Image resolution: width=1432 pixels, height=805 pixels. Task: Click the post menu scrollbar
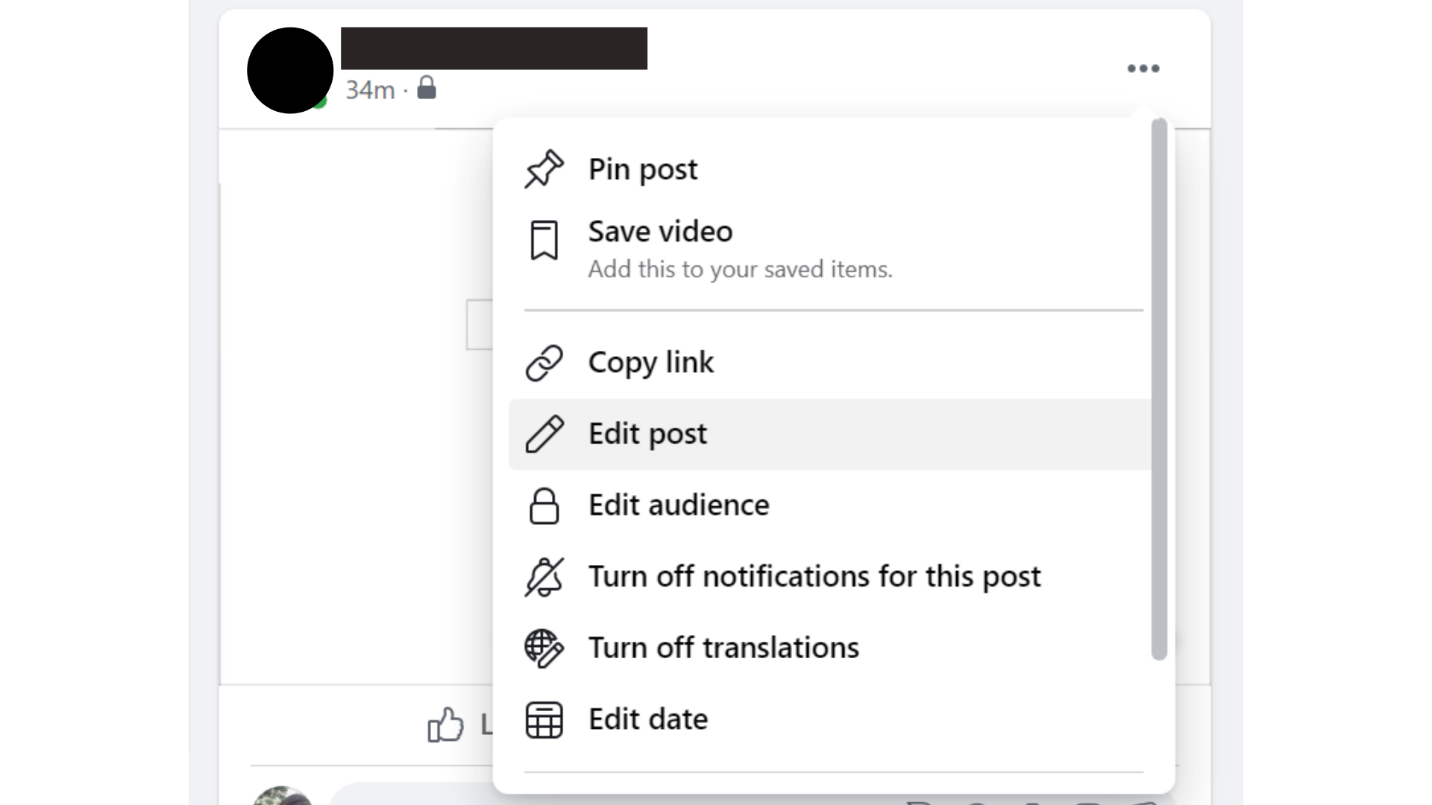click(1159, 390)
